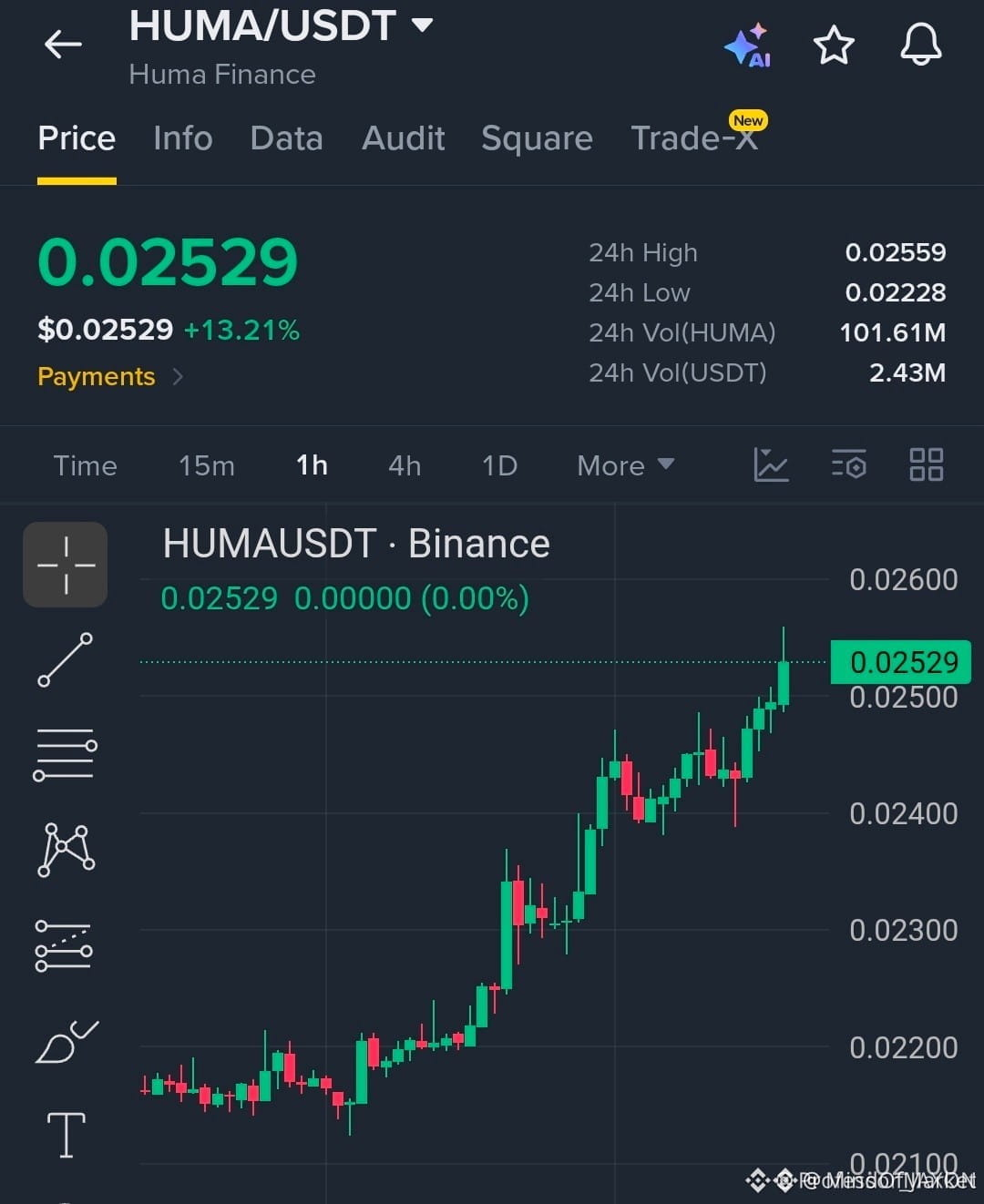This screenshot has height=1204, width=984.
Task: Click the 0.02529 current price label
Action: pos(901,662)
